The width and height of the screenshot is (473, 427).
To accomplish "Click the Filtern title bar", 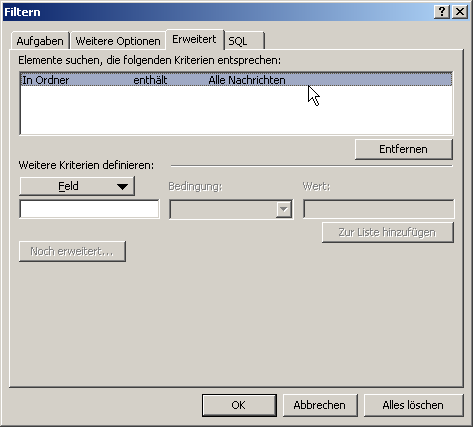I will pyautogui.click(x=217, y=12).
